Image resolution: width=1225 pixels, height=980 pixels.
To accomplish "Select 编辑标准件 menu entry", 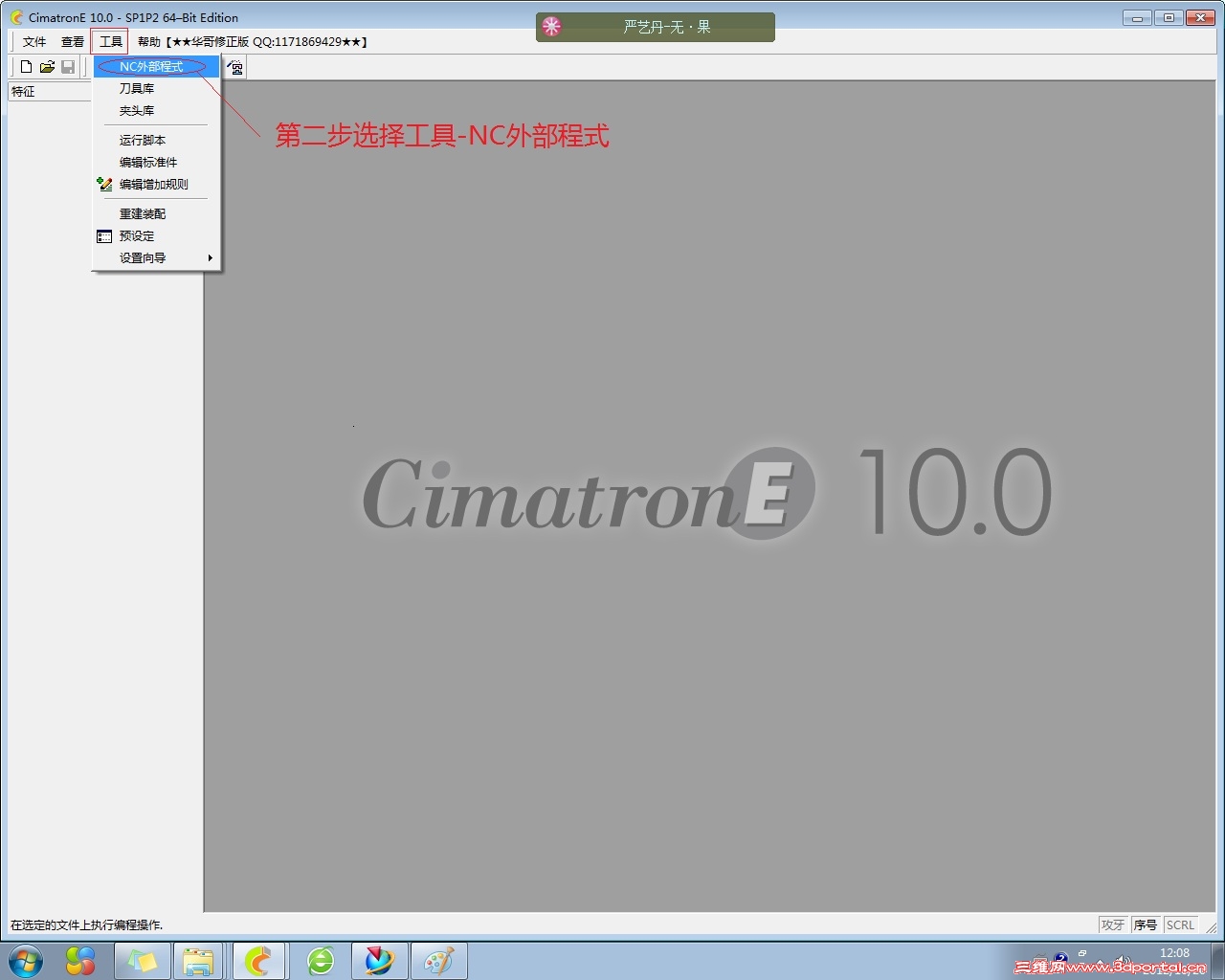I will click(x=157, y=163).
